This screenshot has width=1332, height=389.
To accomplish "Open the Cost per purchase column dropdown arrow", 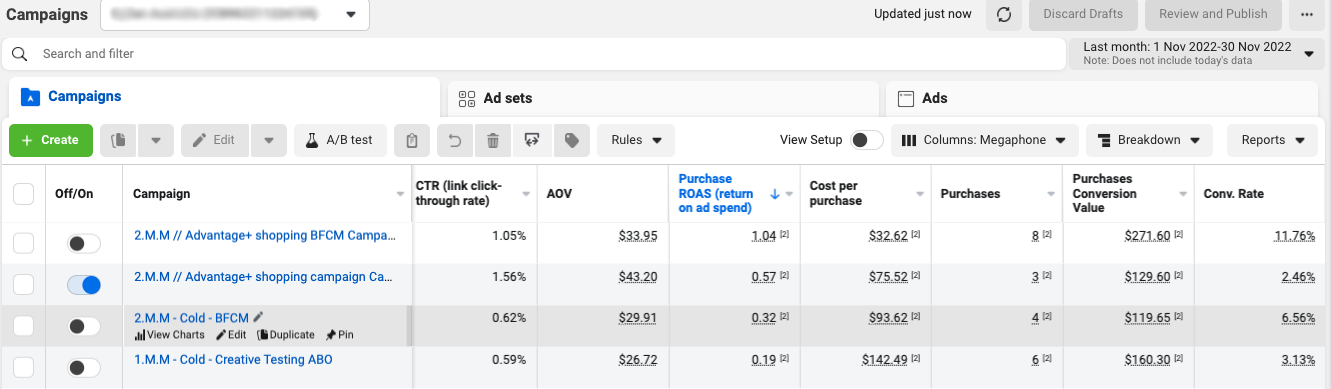I will tap(920, 194).
